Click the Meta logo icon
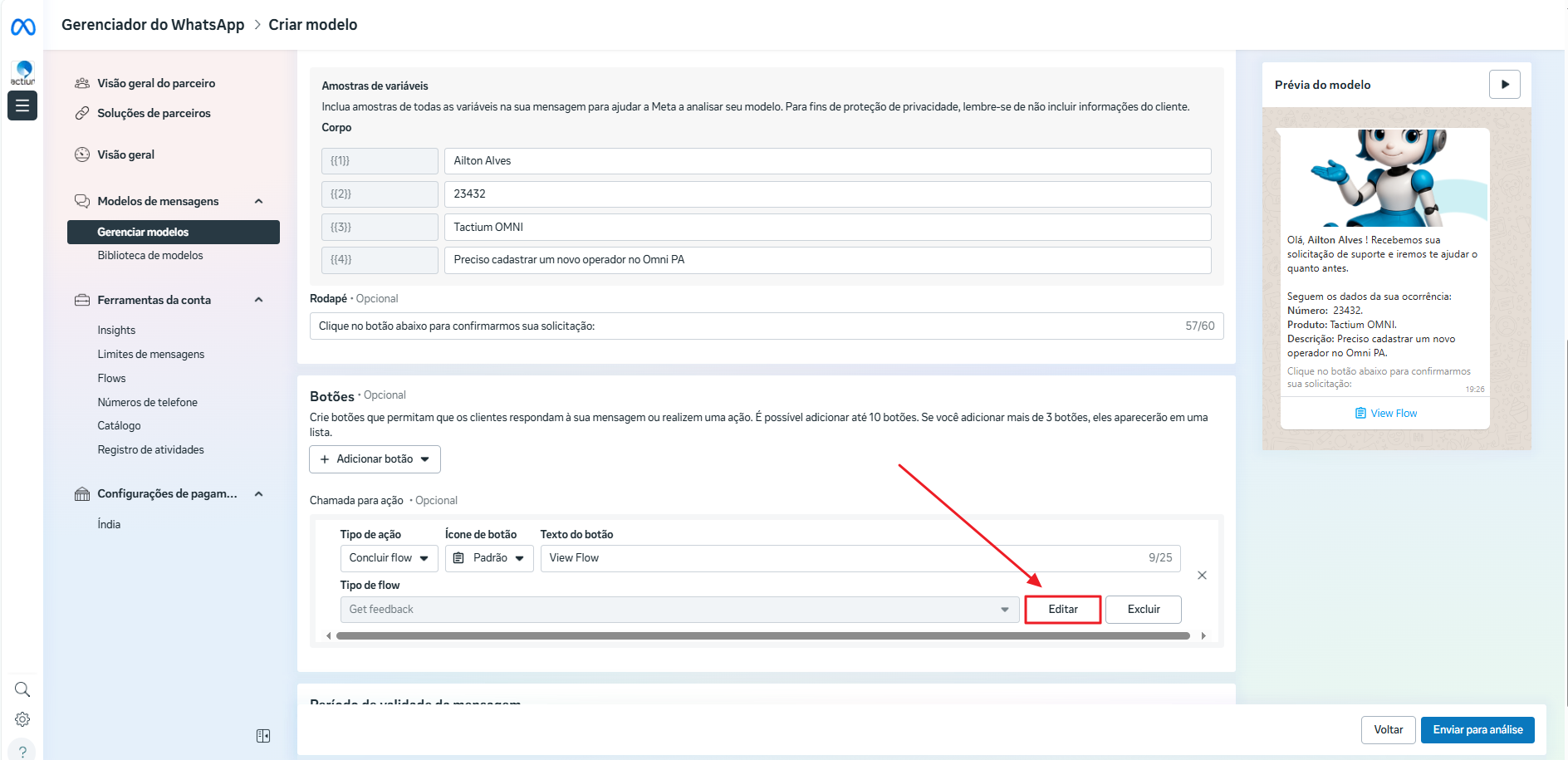This screenshot has height=760, width=1568. pos(22,27)
